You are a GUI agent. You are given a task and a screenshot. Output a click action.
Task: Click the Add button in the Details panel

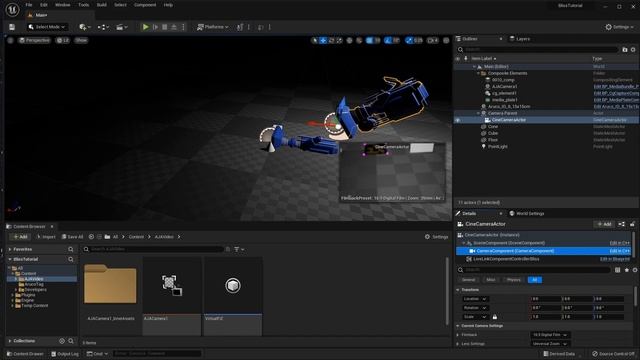point(604,224)
